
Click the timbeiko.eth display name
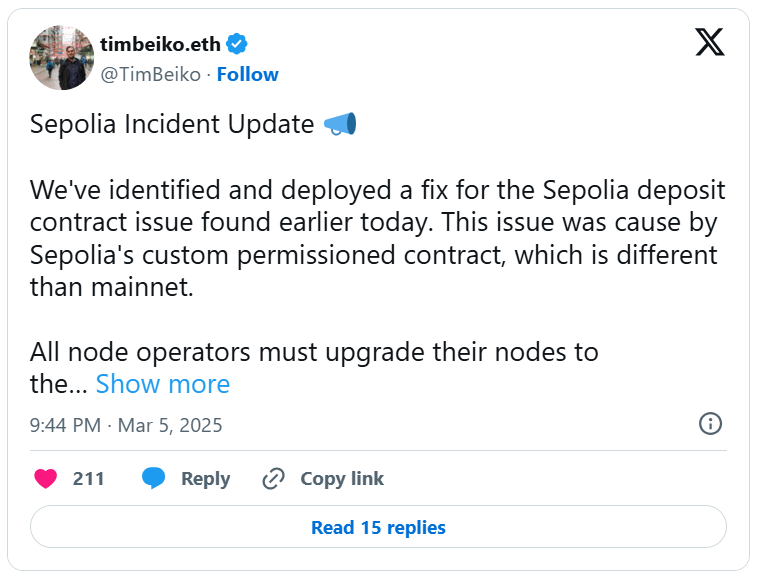tap(159, 44)
